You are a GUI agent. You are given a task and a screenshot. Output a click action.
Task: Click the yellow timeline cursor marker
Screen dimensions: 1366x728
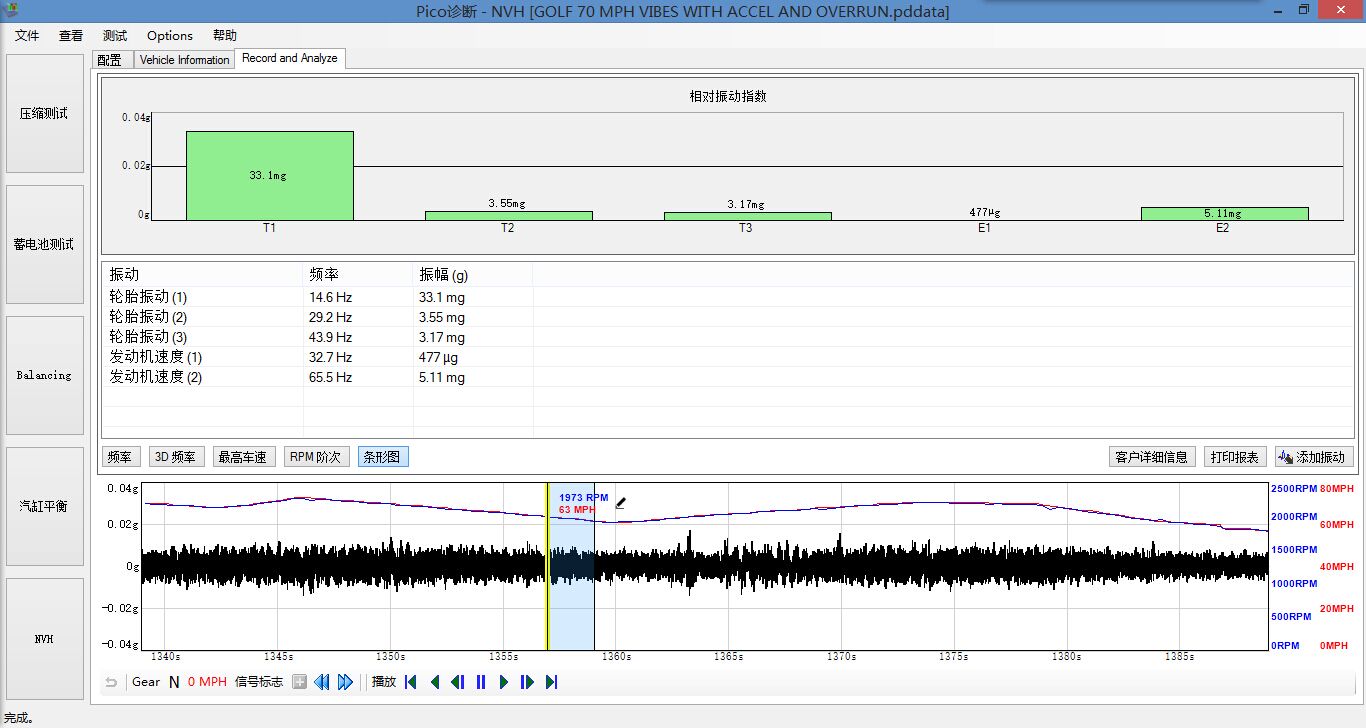tap(547, 565)
